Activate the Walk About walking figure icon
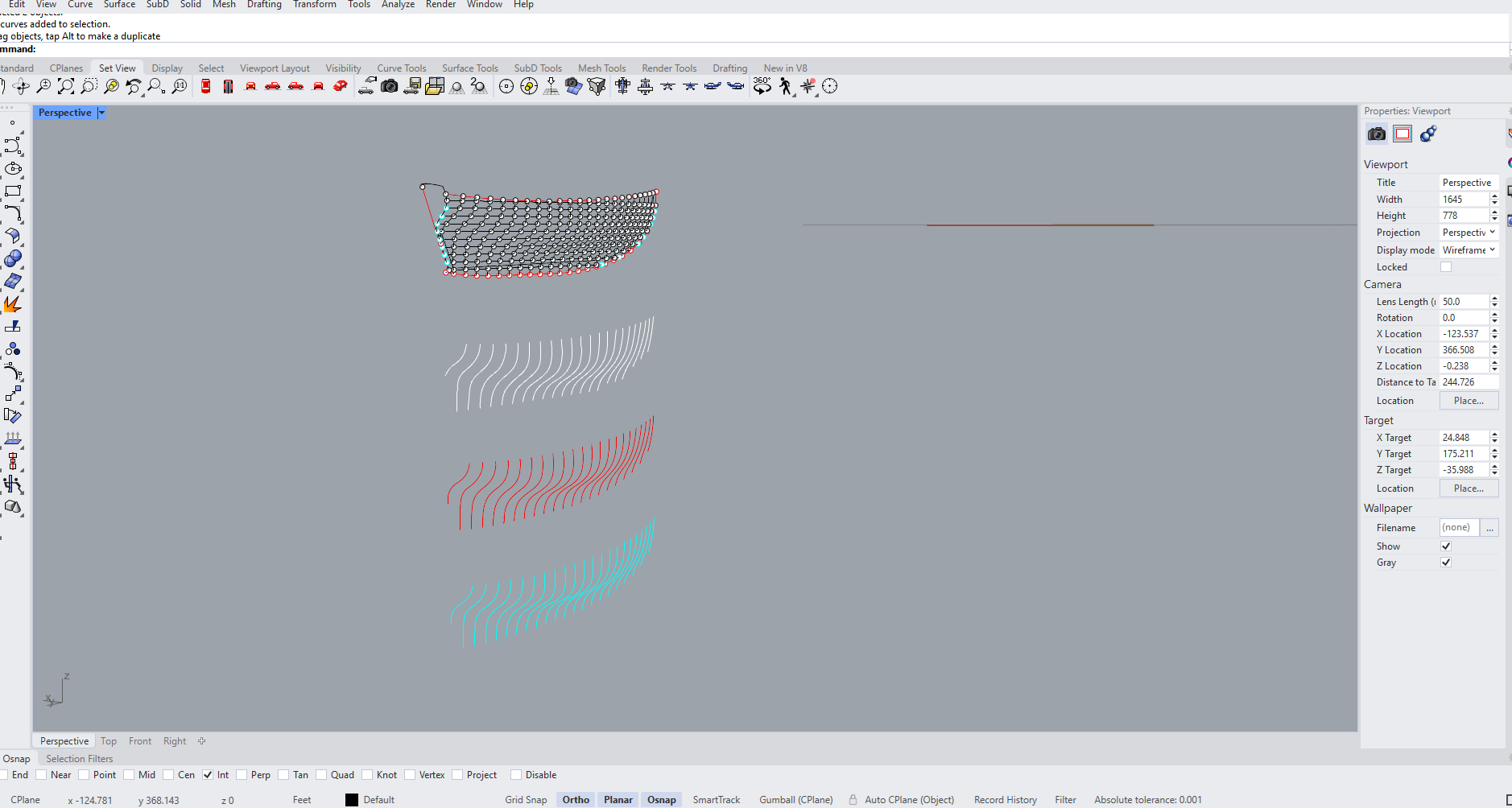This screenshot has height=808, width=1512. [786, 86]
